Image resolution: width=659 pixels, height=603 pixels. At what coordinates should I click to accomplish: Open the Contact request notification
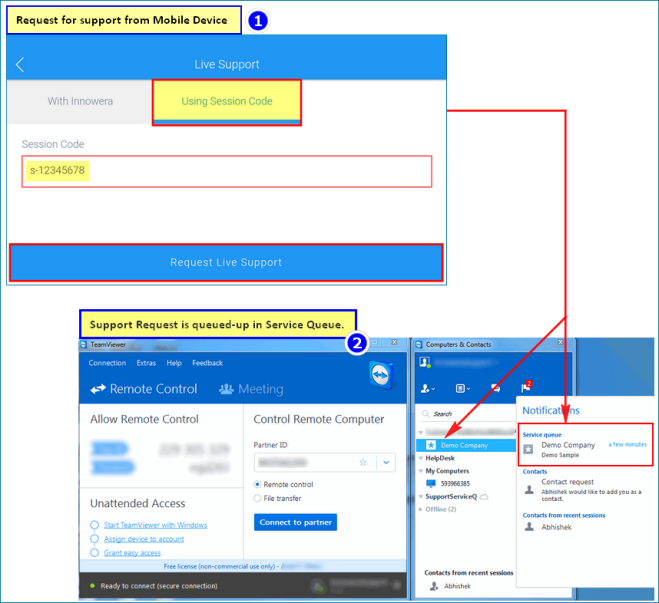coord(584,490)
